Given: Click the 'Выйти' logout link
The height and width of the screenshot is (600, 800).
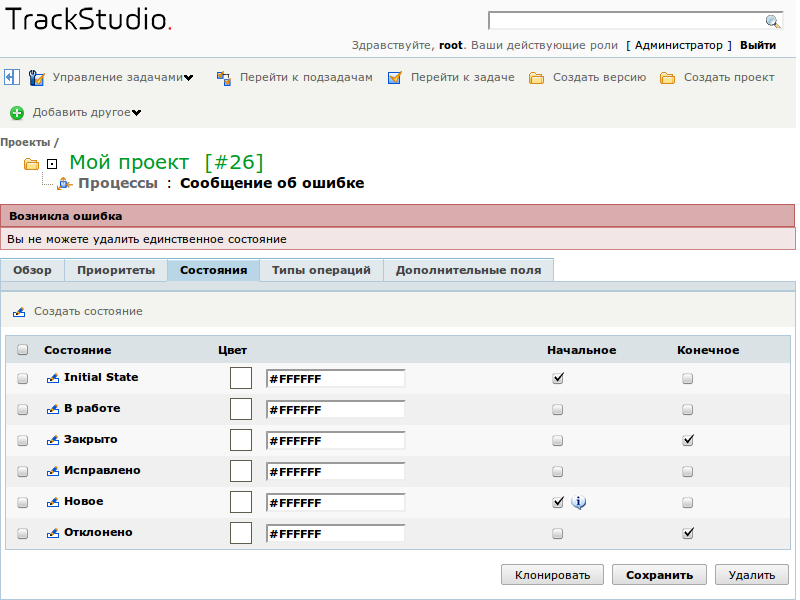Looking at the screenshot, I should coord(758,45).
